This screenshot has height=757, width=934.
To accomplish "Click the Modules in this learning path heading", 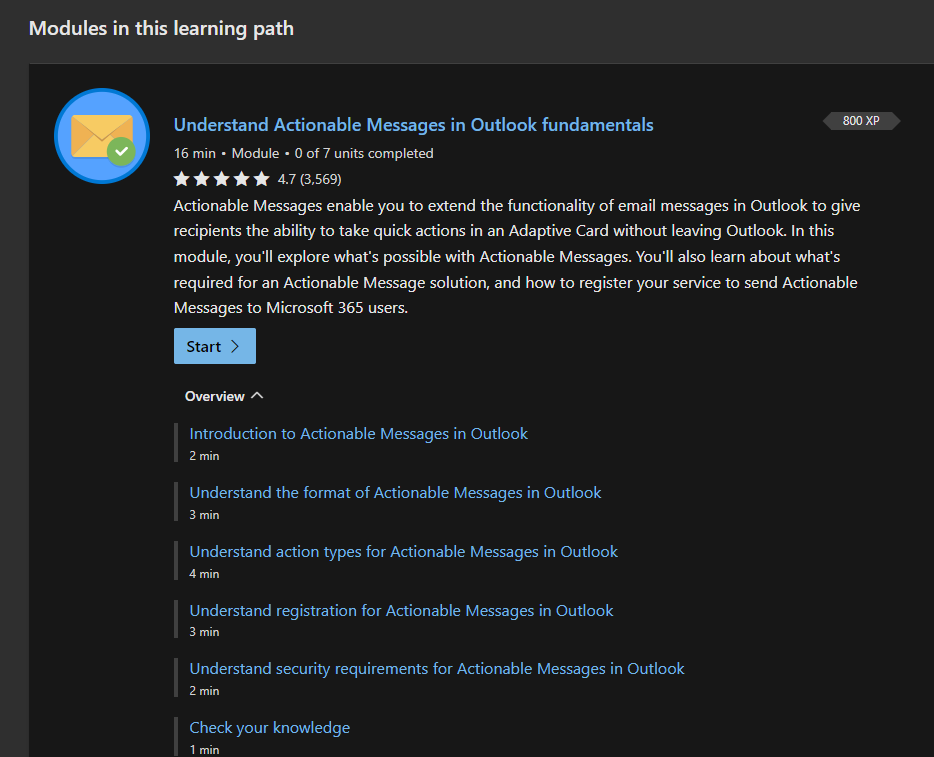I will pyautogui.click(x=161, y=28).
